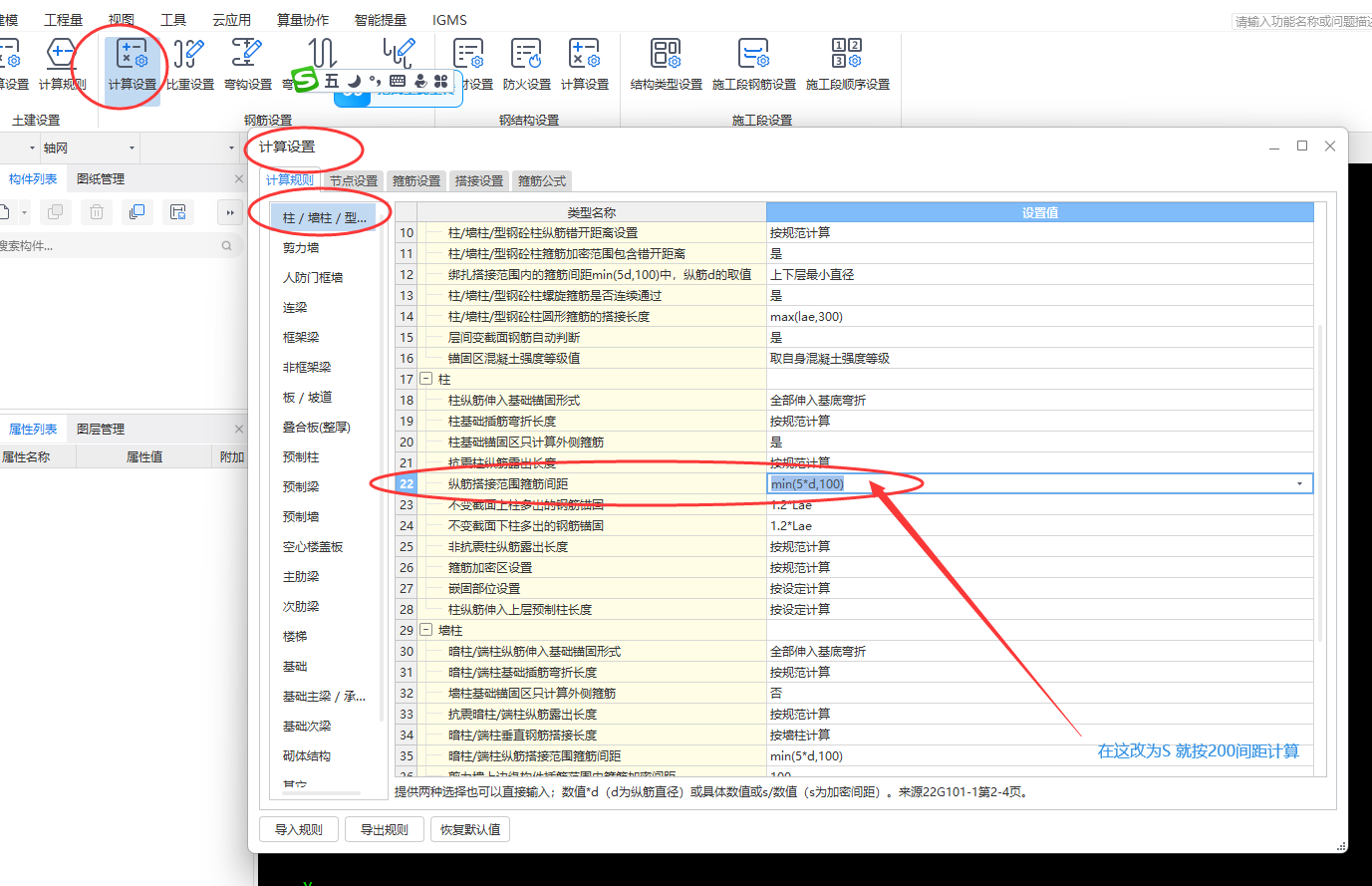Click 恢复默认值 button
1372x886 pixels.
(470, 829)
